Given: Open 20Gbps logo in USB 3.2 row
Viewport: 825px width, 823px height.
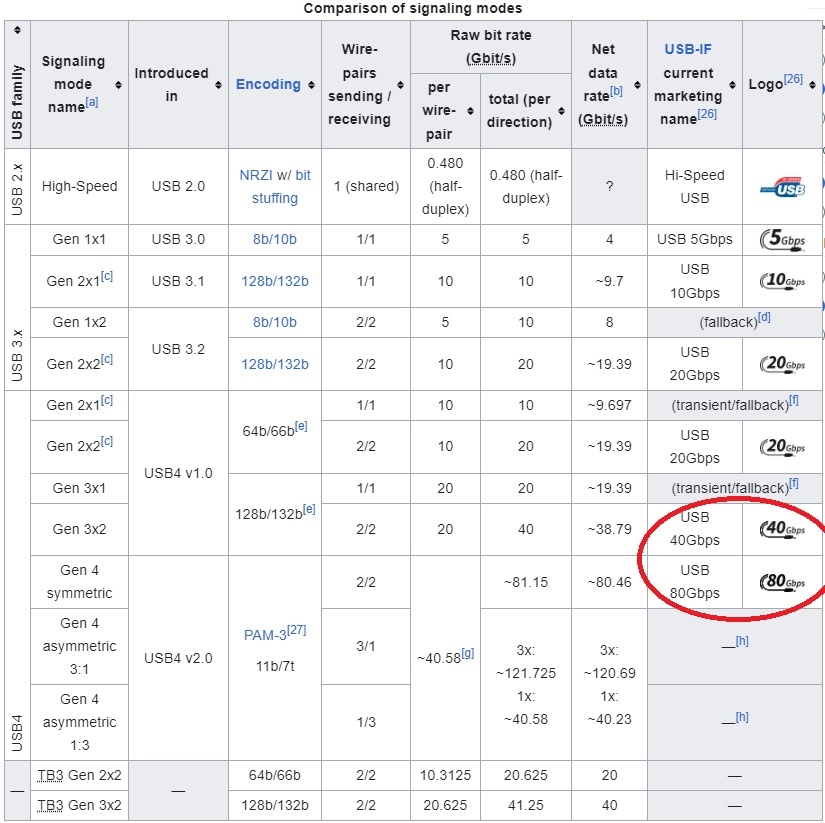Looking at the screenshot, I should tap(782, 364).
